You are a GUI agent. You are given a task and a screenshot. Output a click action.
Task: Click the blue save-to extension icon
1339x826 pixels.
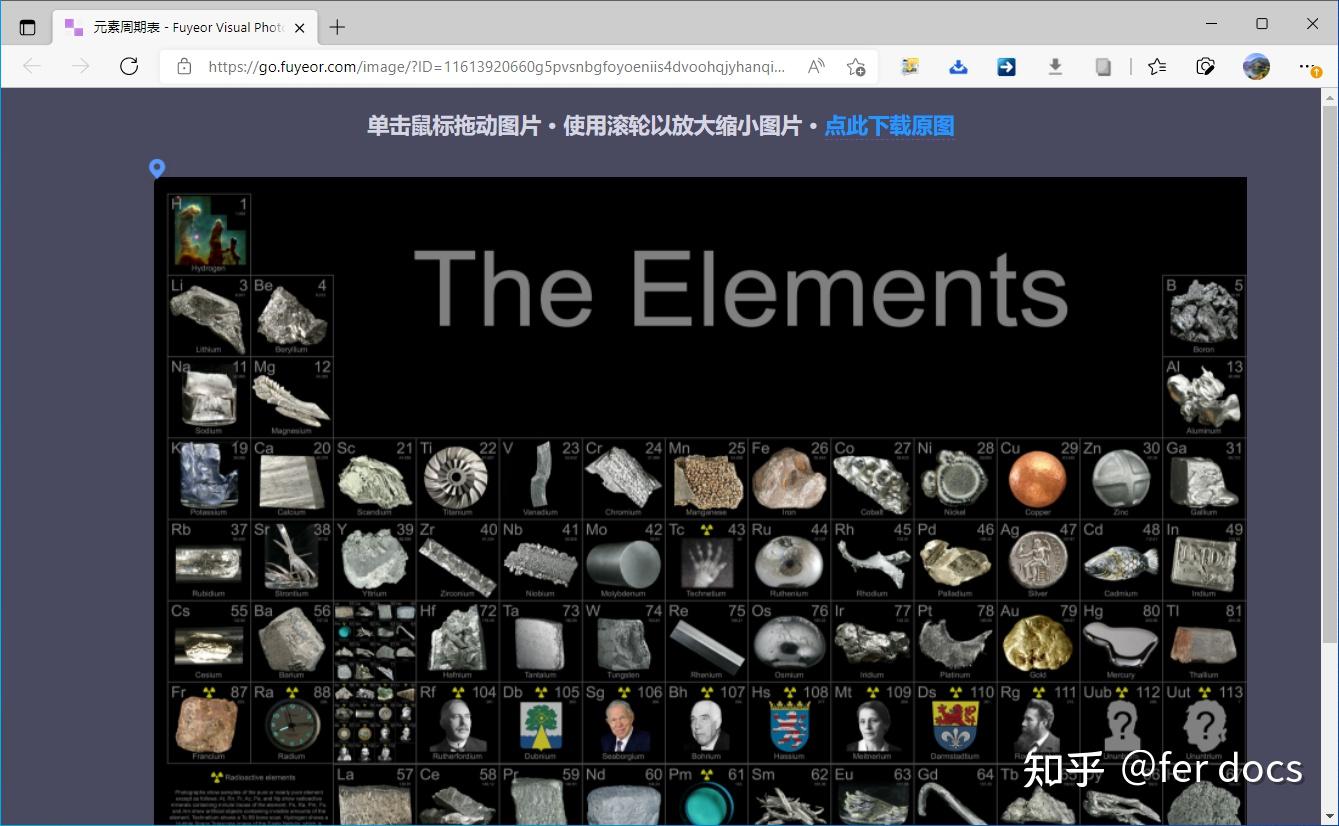958,65
